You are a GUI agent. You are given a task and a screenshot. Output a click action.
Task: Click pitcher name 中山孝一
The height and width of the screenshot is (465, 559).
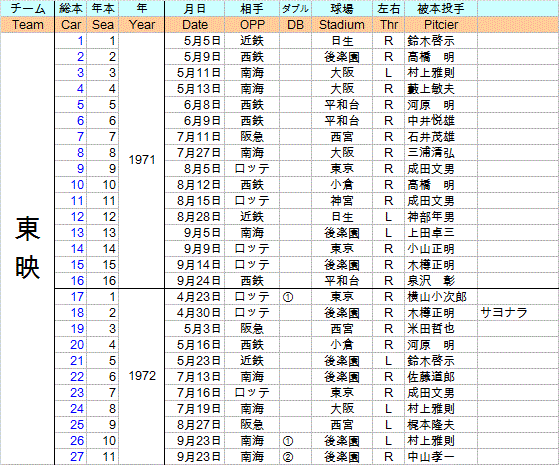click(431, 457)
